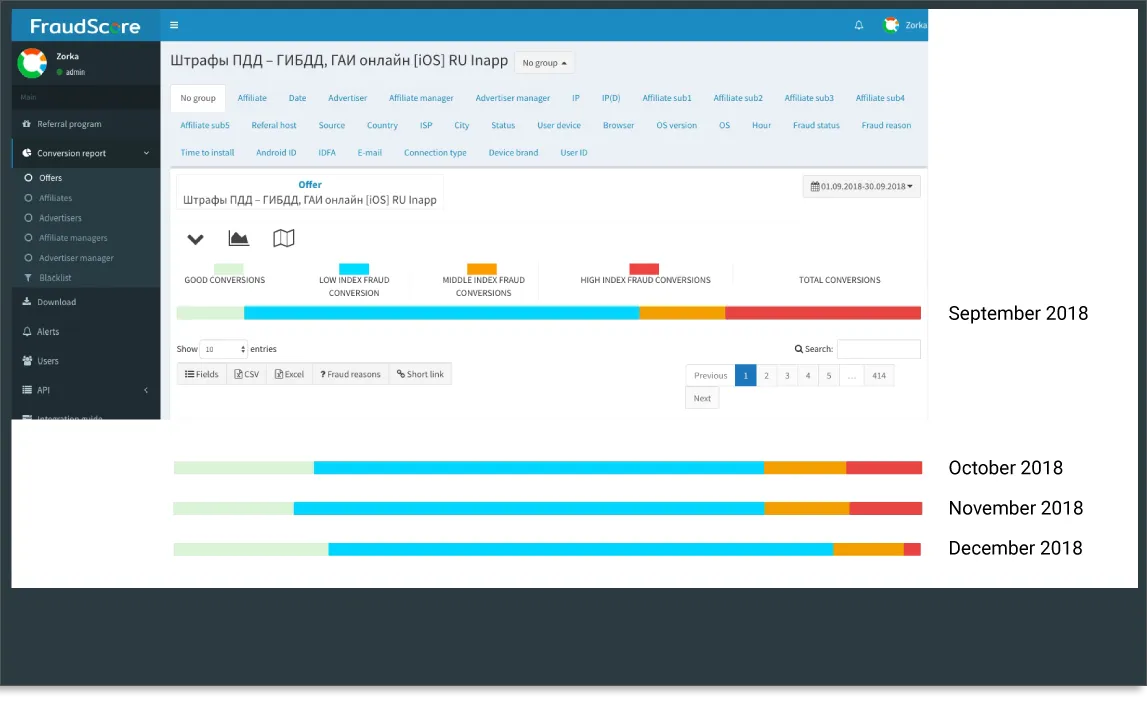Export data with the CSV button
The width and height of the screenshot is (1147, 708).
[x=246, y=374]
